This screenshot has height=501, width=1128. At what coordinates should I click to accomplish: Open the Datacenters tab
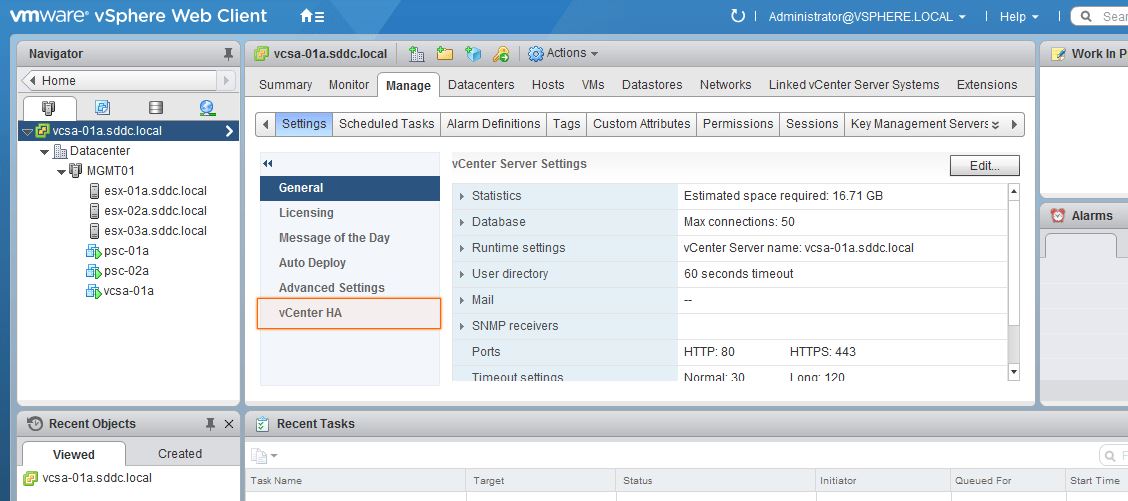(x=481, y=85)
